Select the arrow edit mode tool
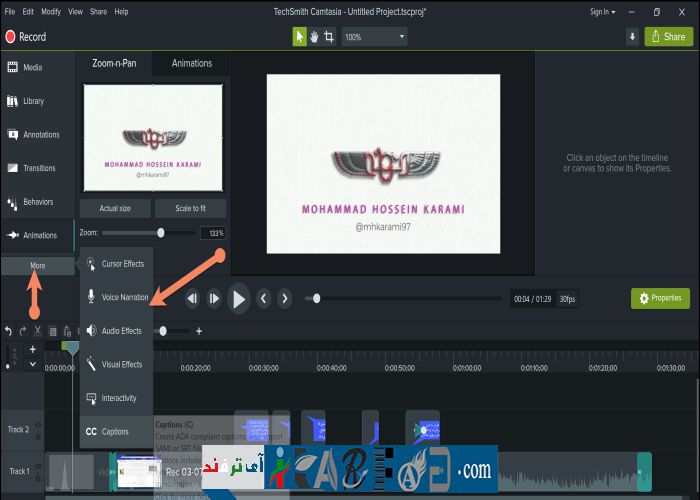 pyautogui.click(x=299, y=37)
